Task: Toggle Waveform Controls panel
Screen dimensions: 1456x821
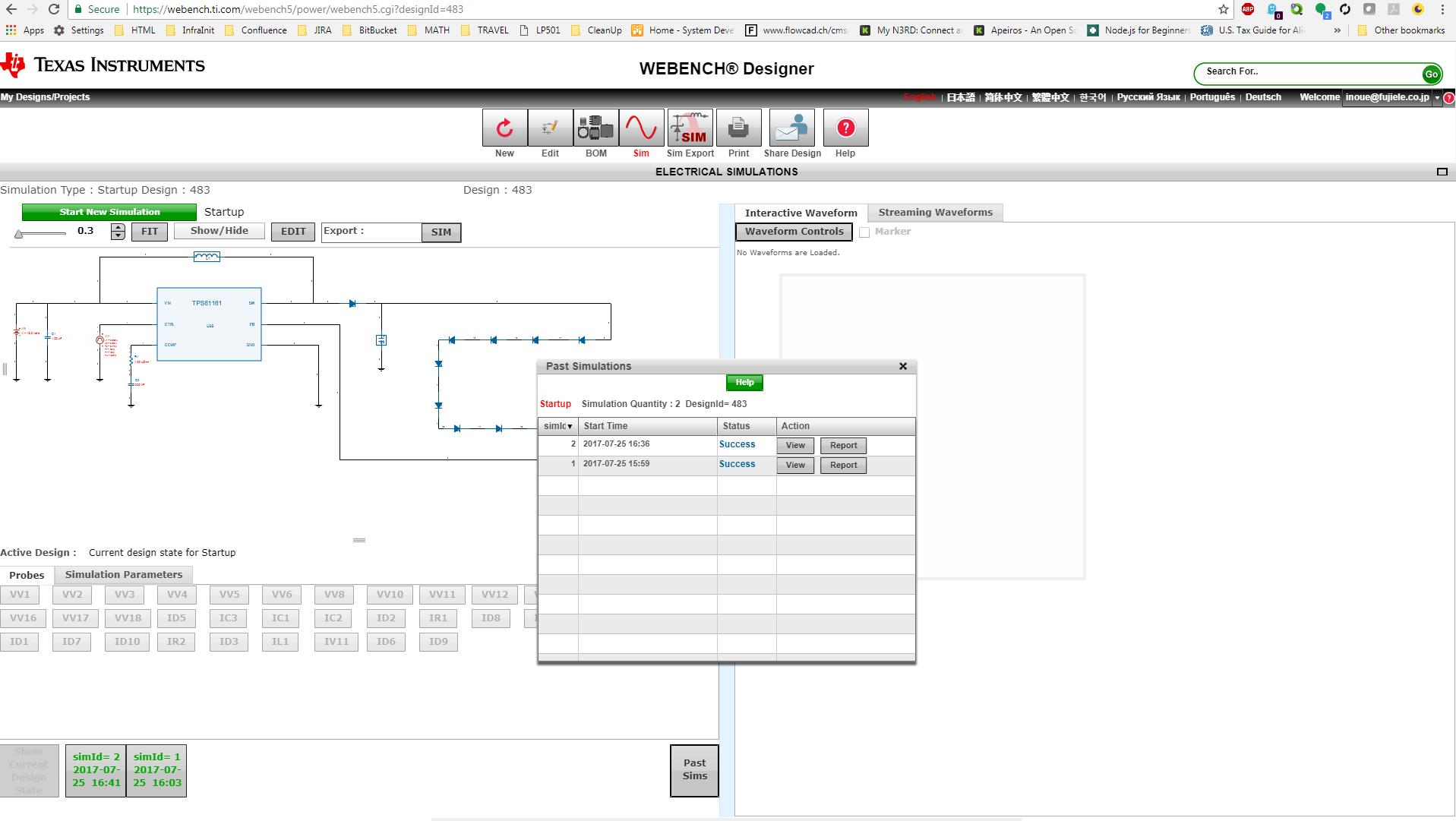Action: [x=793, y=232]
